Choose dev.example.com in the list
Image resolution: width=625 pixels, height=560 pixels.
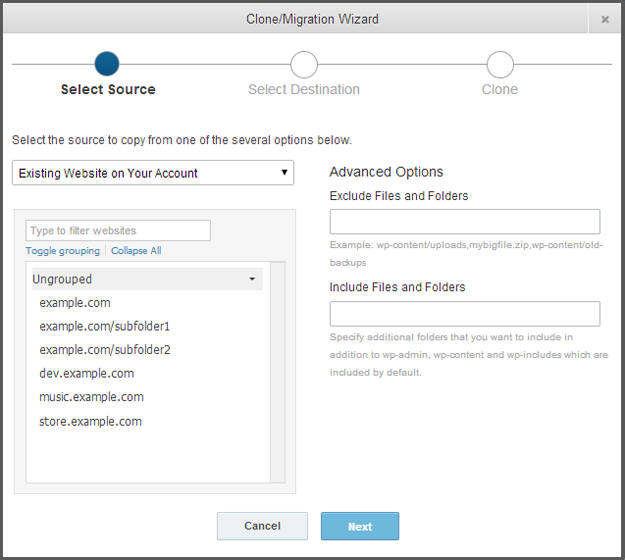(86, 374)
